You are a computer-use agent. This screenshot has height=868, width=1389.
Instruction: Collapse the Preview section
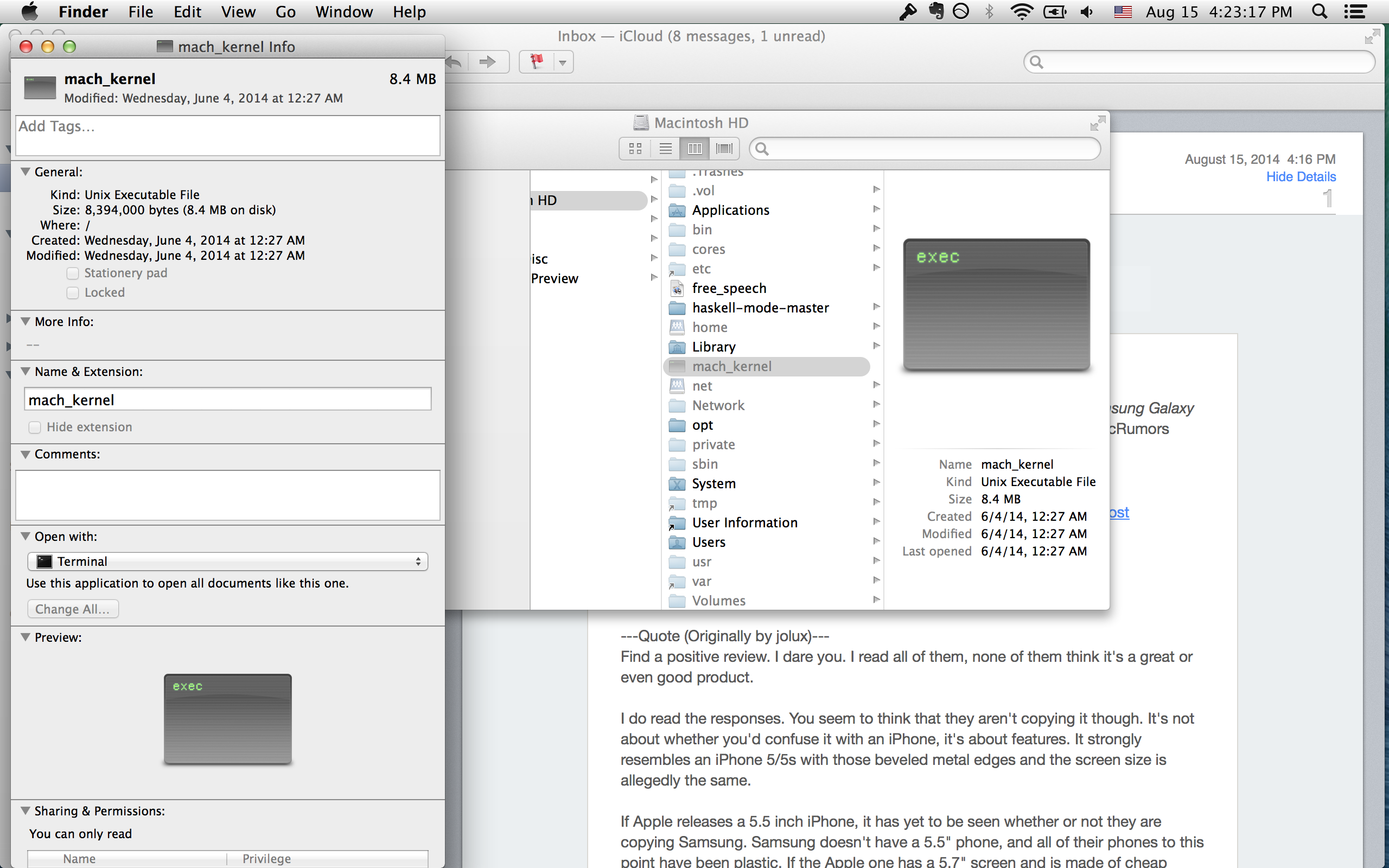pyautogui.click(x=26, y=637)
